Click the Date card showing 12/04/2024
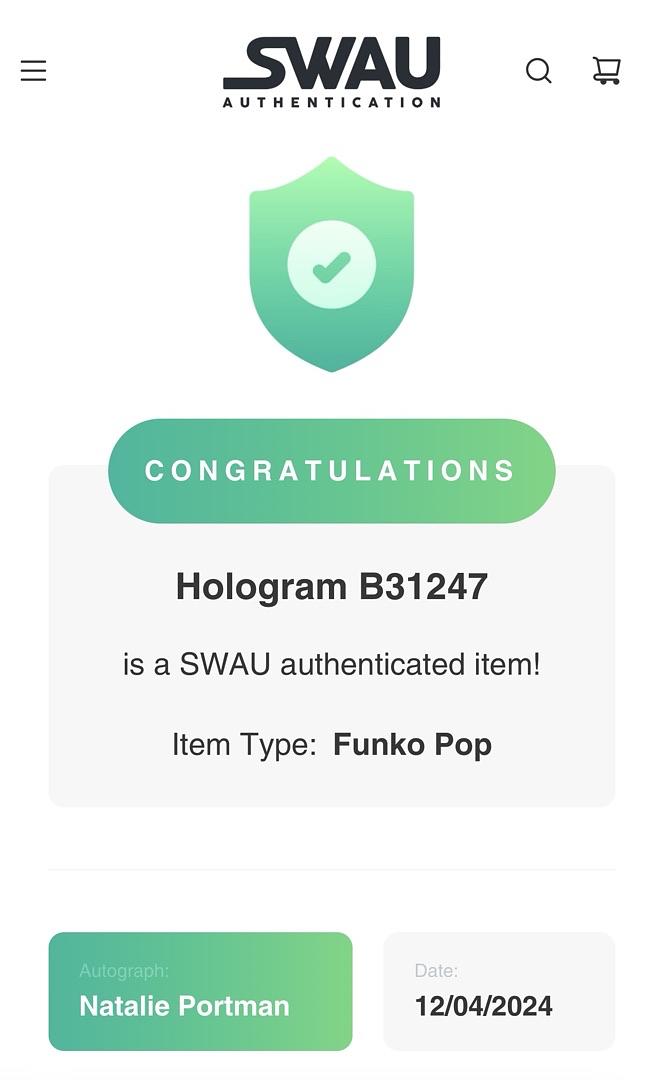Image resolution: width=664 pixels, height=1080 pixels. 499,991
